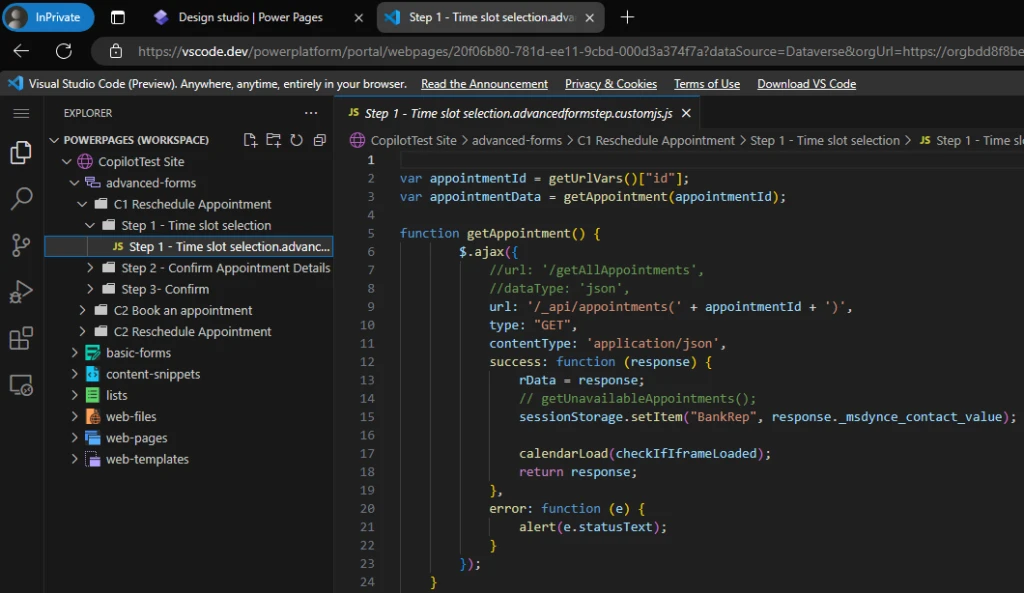The width and height of the screenshot is (1024, 593).
Task: Open the Download VS Code link
Action: [x=806, y=83]
